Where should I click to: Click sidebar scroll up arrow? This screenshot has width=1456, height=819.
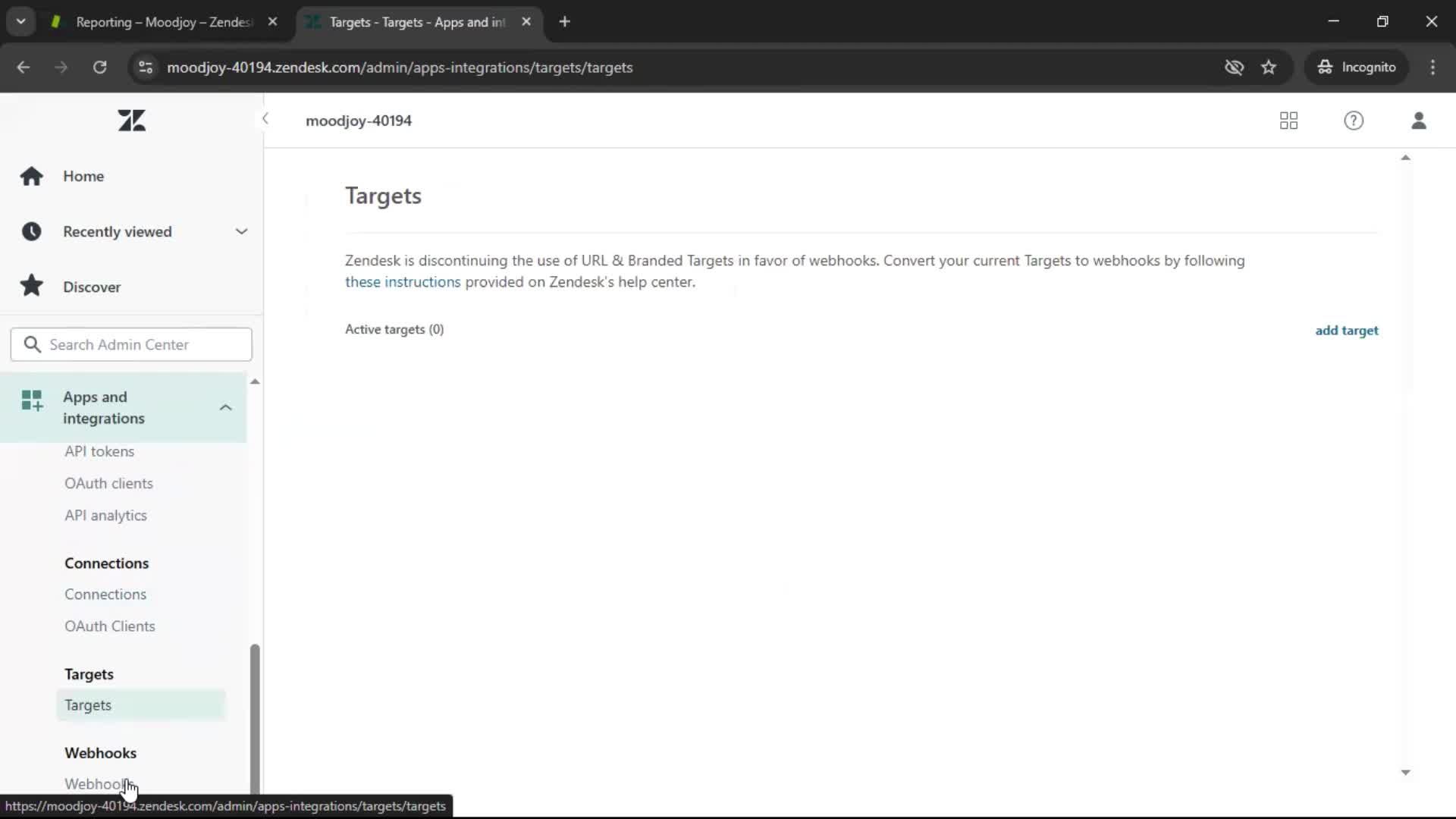(x=255, y=381)
